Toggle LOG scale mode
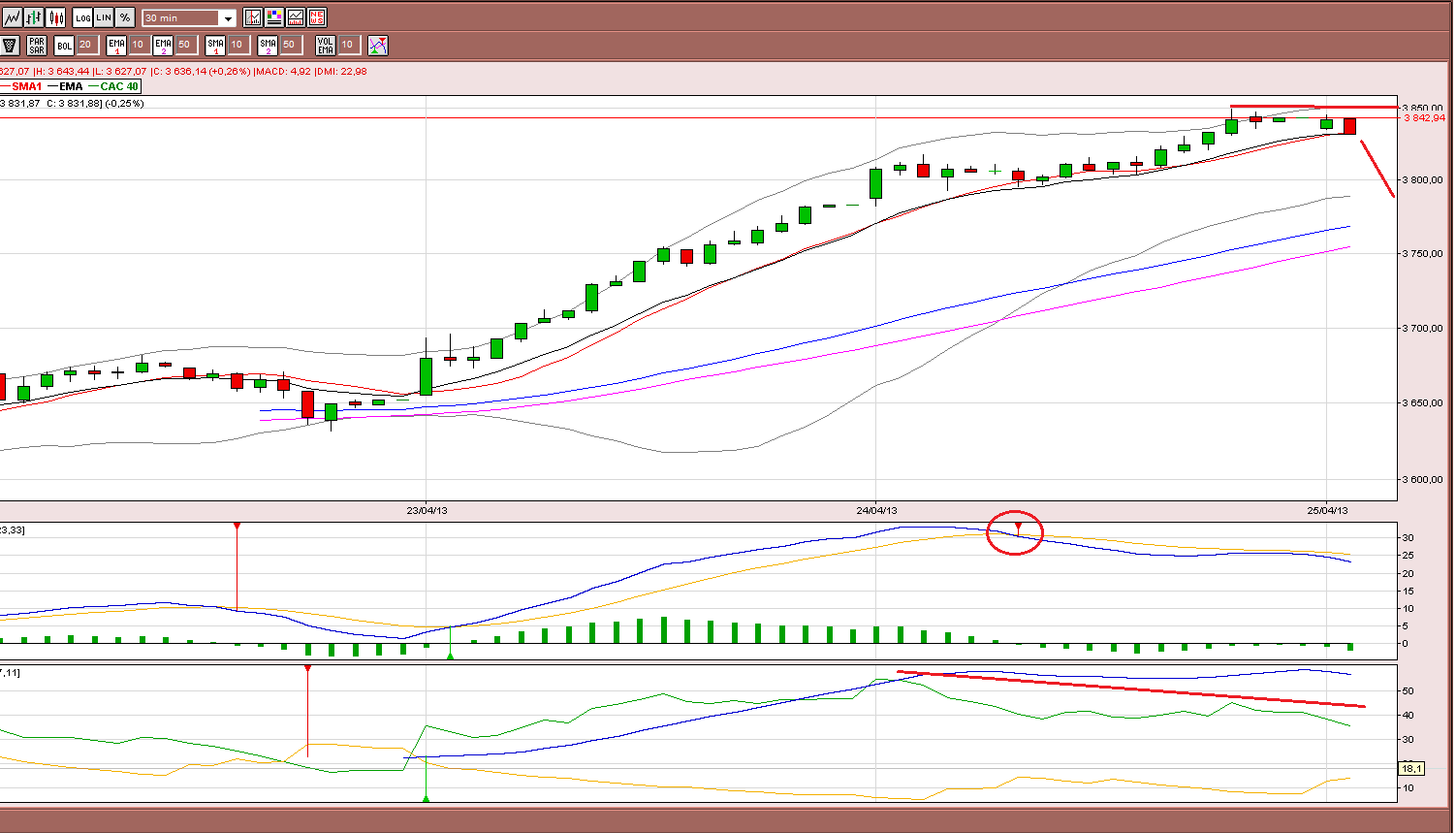This screenshot has height=833, width=1456. [82, 17]
